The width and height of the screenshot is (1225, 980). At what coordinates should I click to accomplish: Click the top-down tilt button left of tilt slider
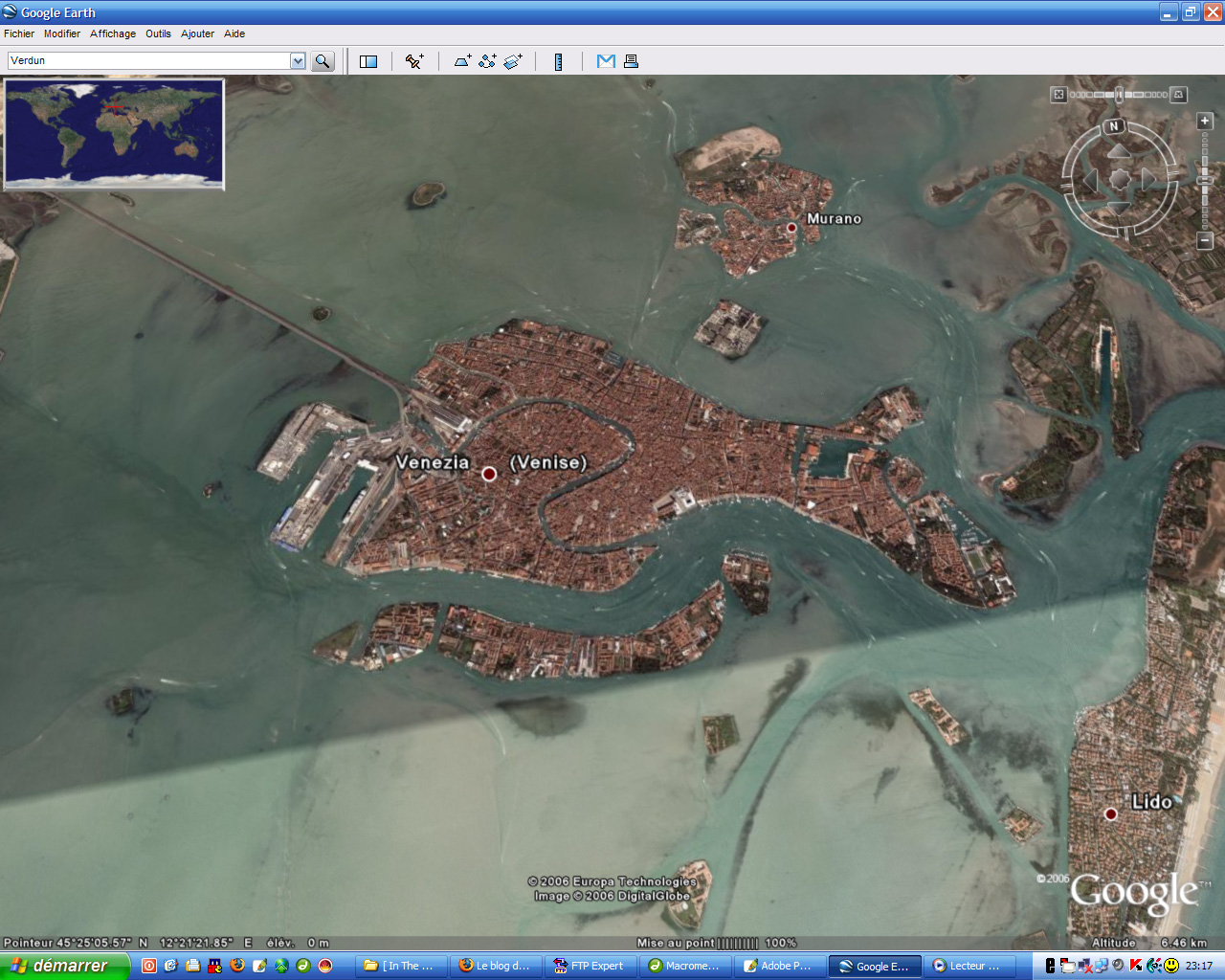click(1058, 95)
